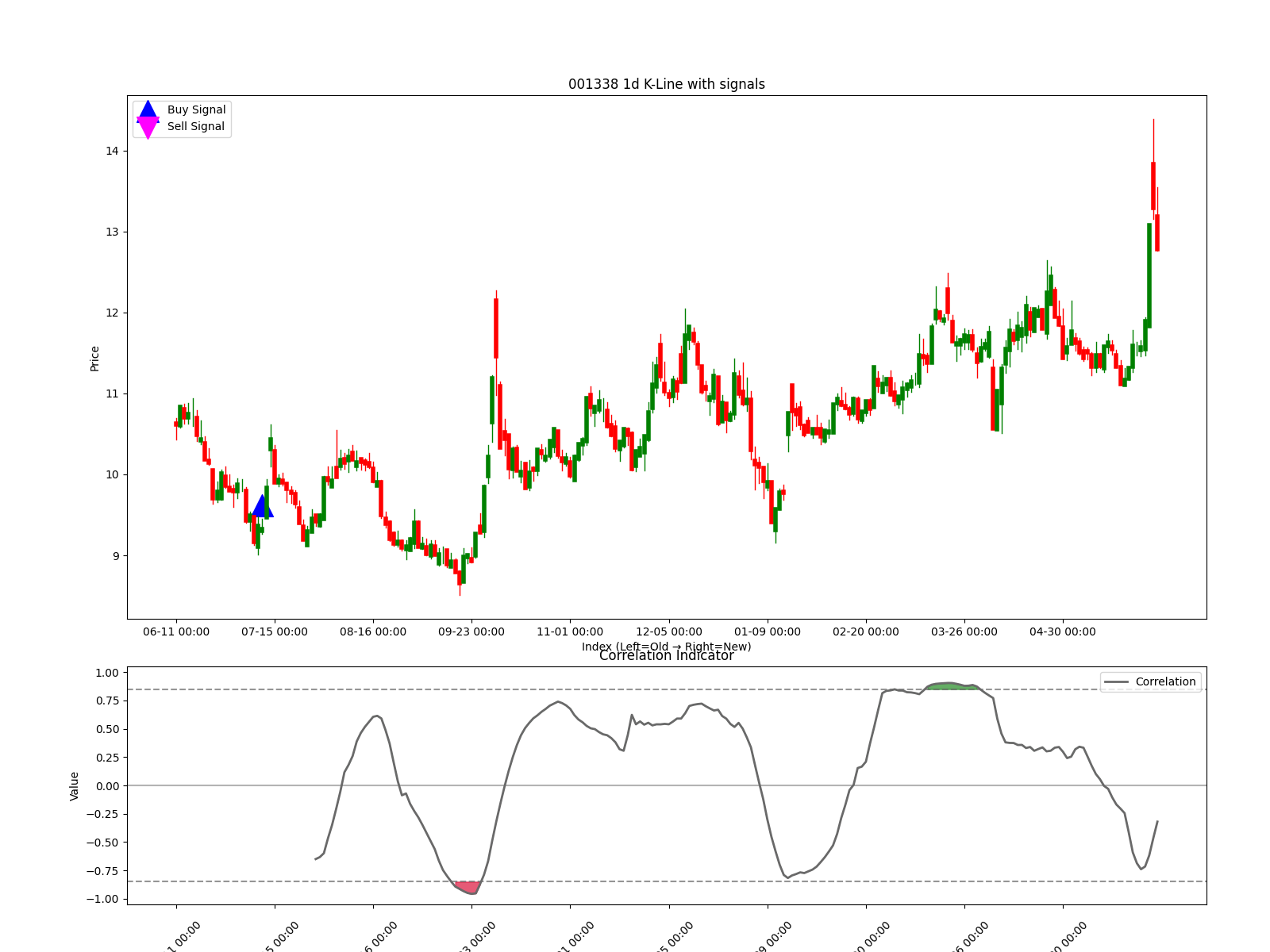
Task: Select the 'Sell Signal' legend label
Action: coord(196,126)
